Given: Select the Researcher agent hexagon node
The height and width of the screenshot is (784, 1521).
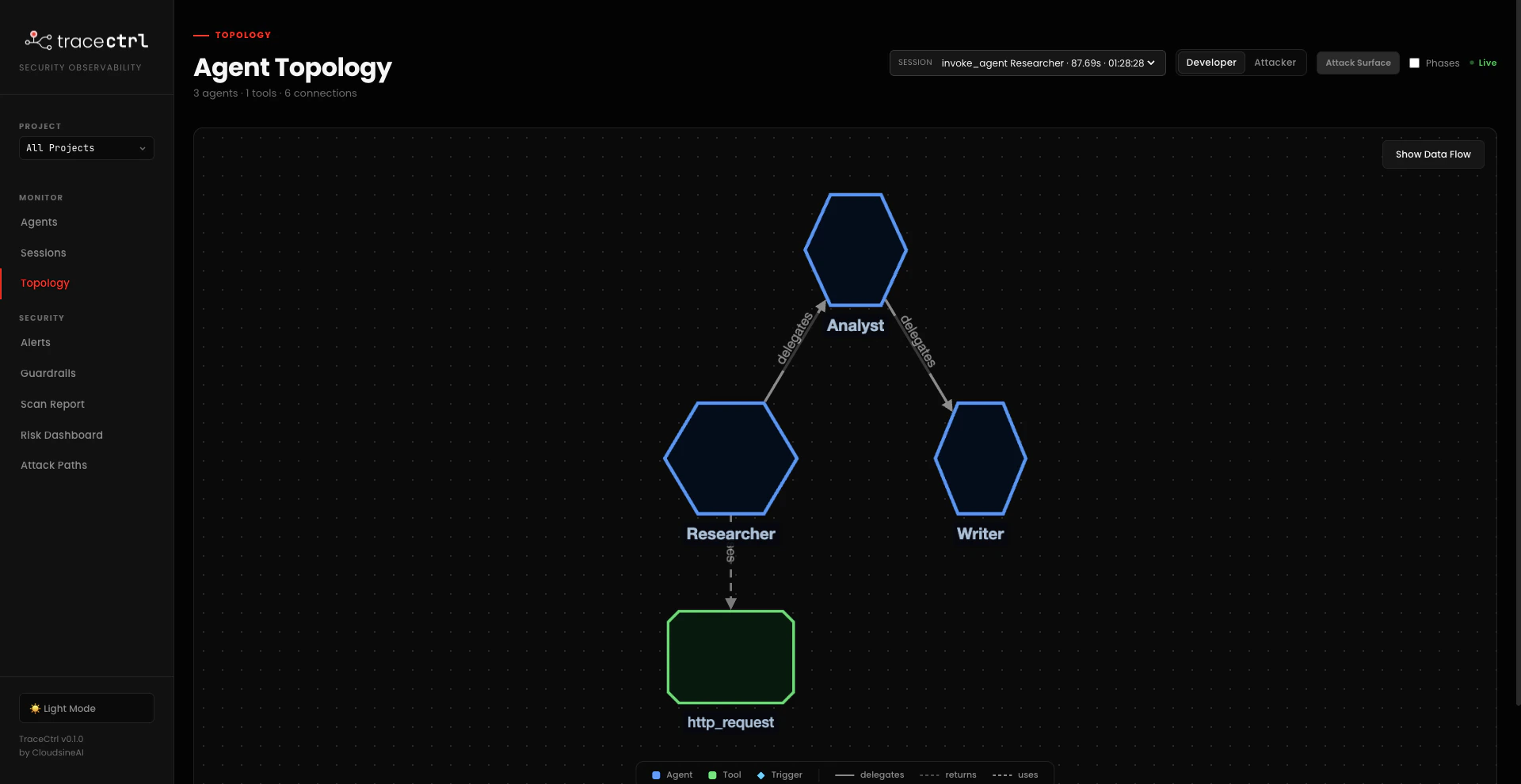Looking at the screenshot, I should [730, 458].
